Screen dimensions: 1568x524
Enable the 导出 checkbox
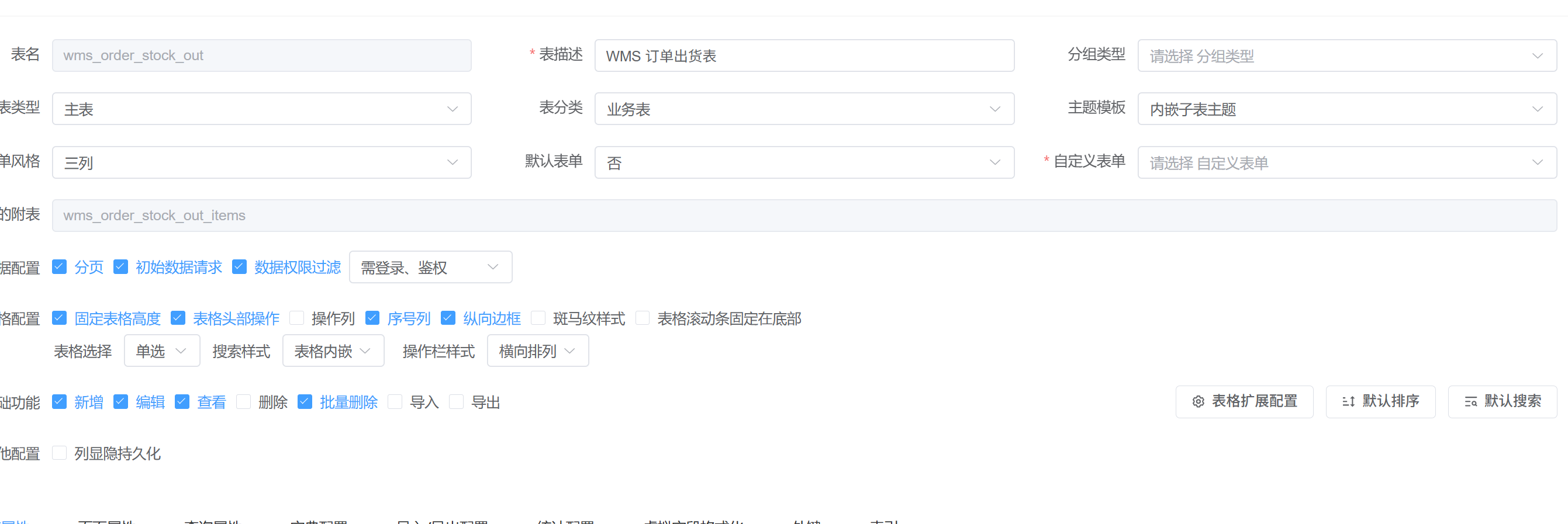click(456, 402)
